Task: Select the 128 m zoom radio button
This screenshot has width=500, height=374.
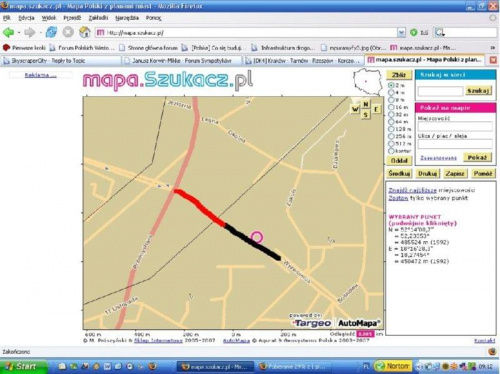Action: click(391, 129)
